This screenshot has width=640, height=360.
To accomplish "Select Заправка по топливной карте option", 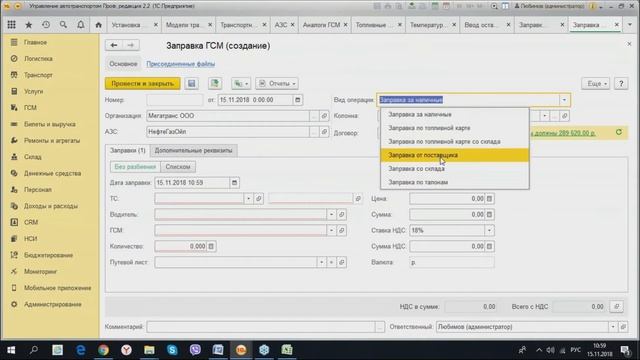I will 455,128.
